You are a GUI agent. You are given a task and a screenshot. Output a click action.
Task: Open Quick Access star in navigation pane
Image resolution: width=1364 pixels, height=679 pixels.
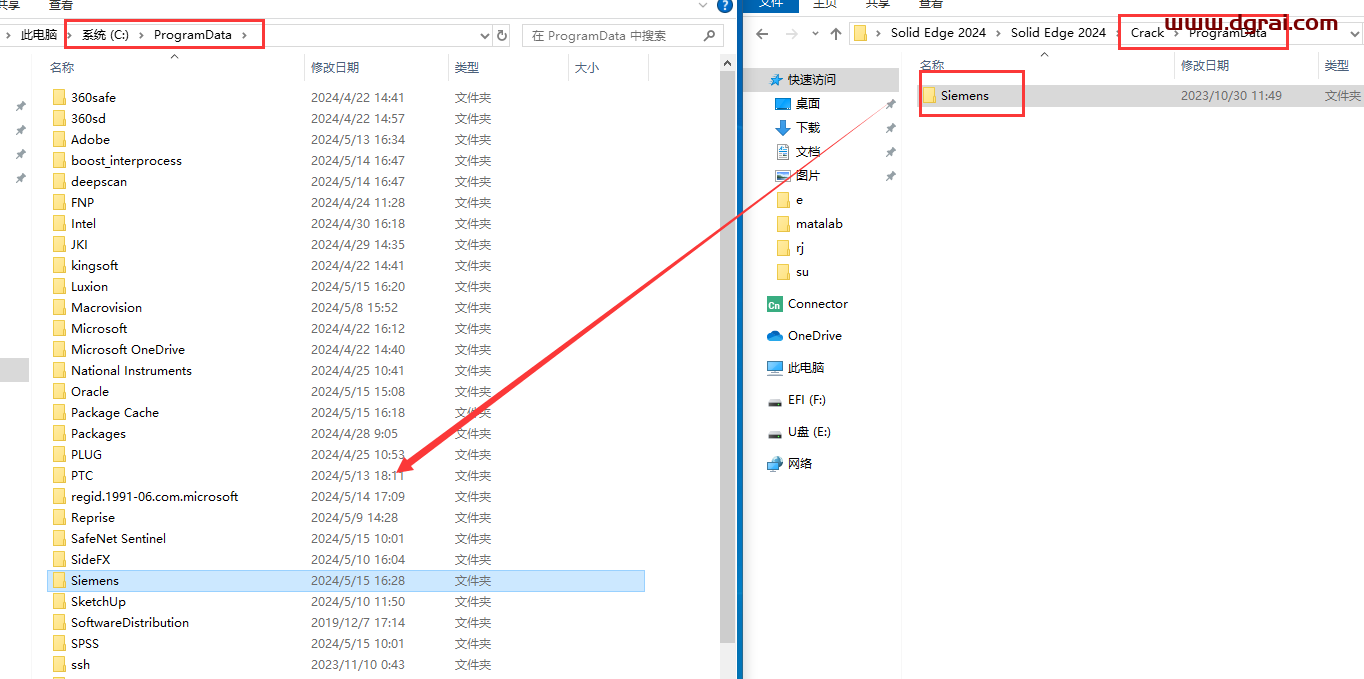click(x=777, y=79)
